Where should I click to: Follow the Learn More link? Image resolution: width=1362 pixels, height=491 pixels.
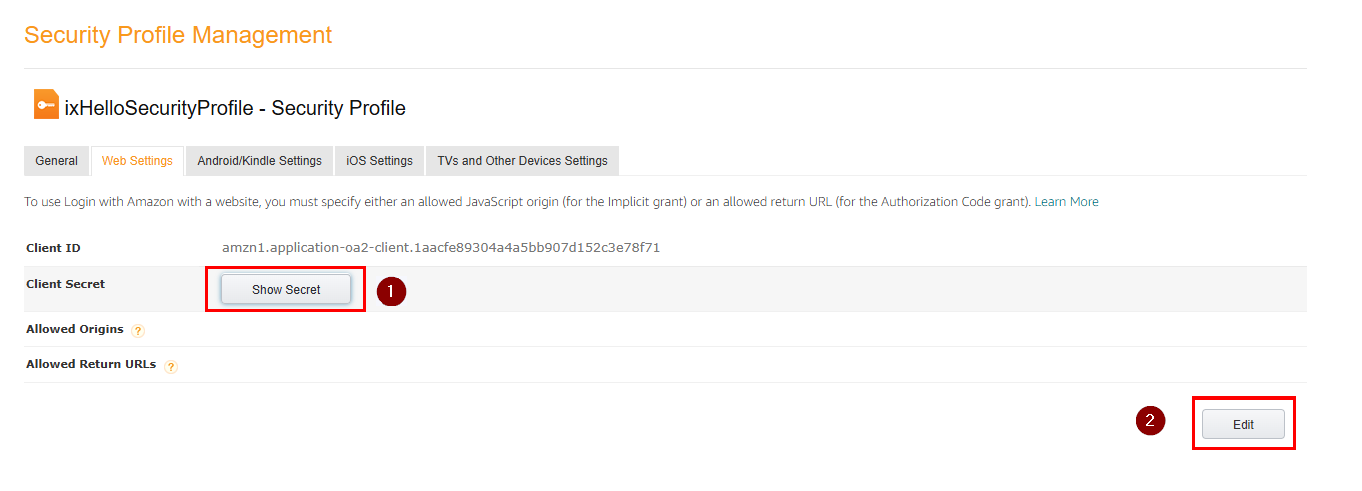1066,202
